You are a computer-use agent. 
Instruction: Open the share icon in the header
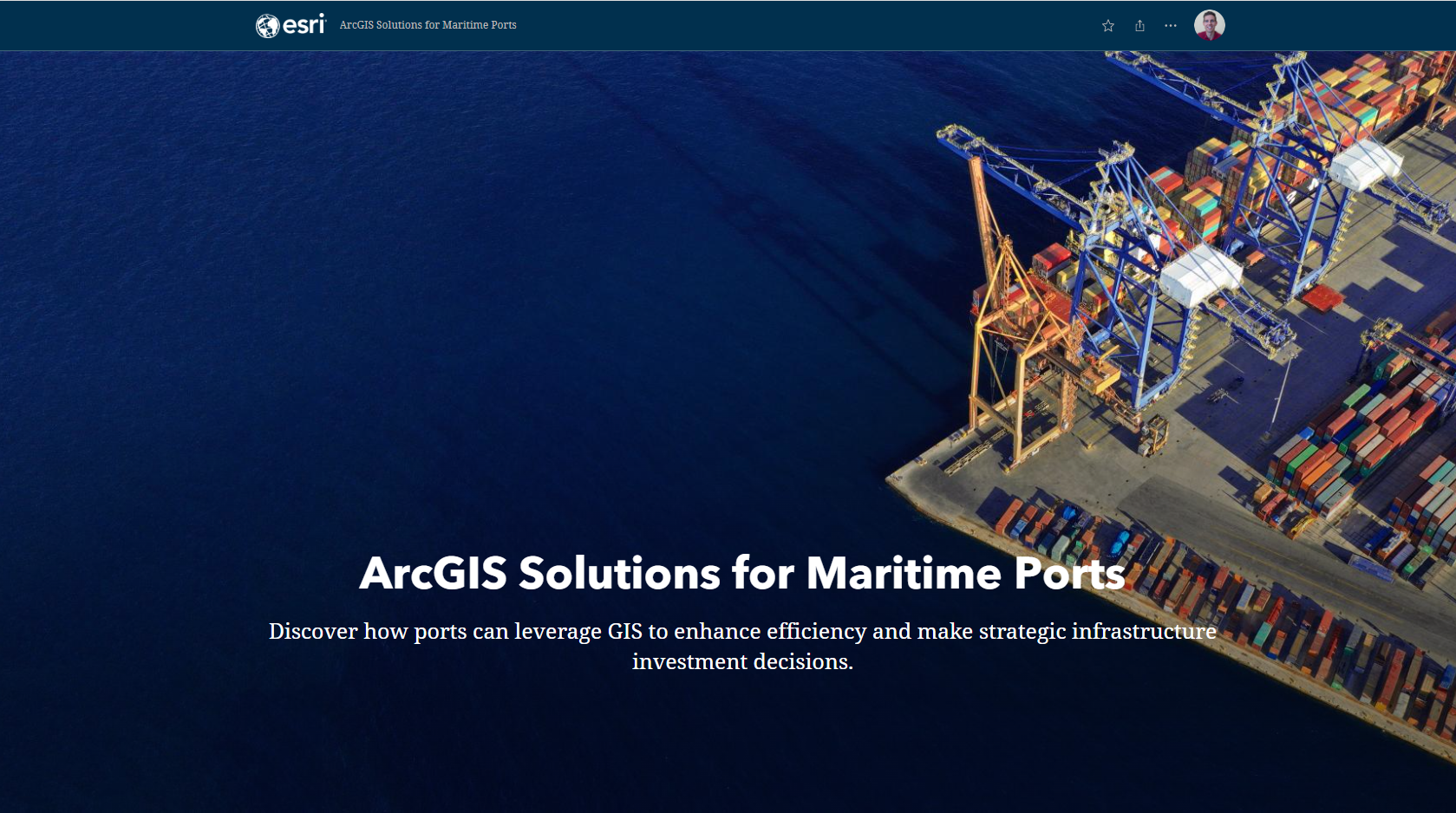click(x=1139, y=26)
